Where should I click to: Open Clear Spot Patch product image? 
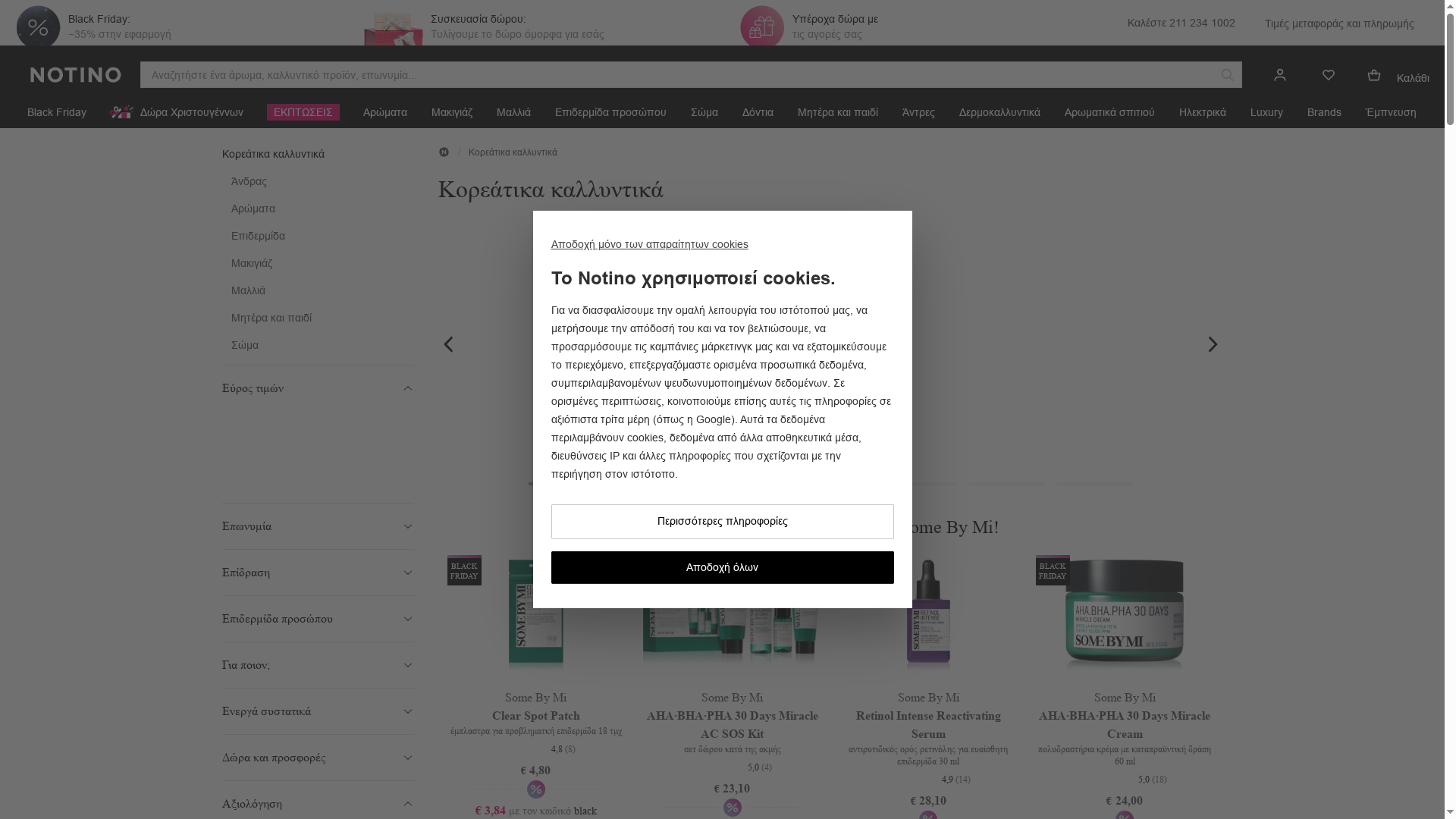[536, 614]
